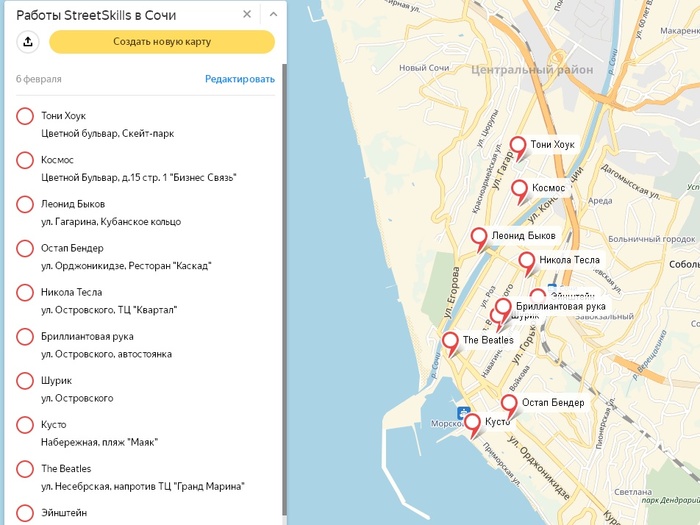Click address ул. Несебрская, напротив ТЦ "Гранд Марина"
The width and height of the screenshot is (700, 525).
point(143,487)
